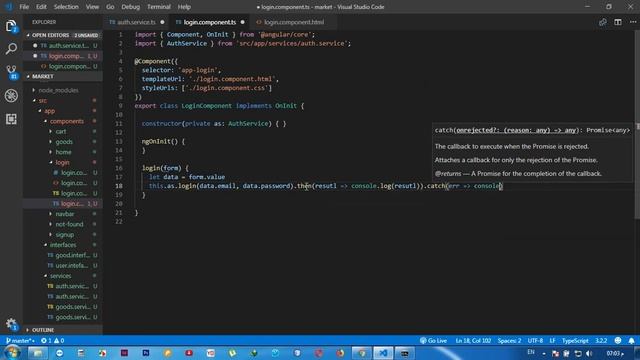This screenshot has width=640, height=360.
Task: Click the Chrome icon in taskbar
Action: [362, 353]
